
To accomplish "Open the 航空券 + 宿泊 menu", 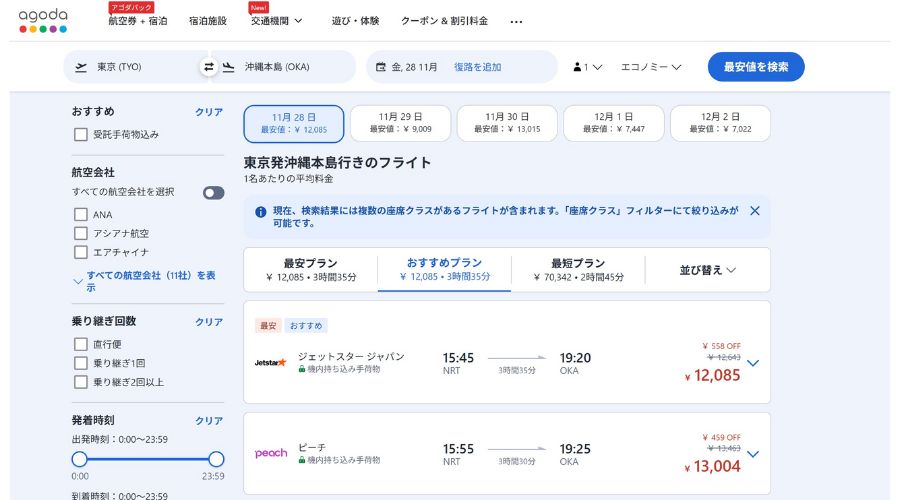I will tap(138, 21).
